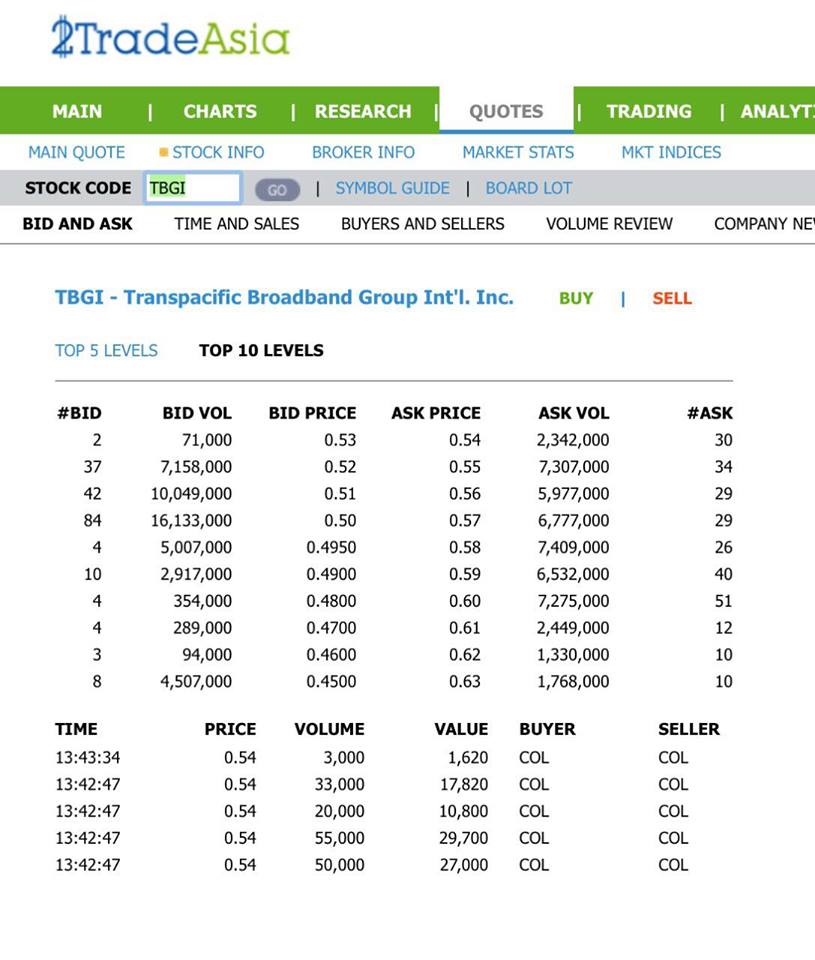Switch to TIME AND SALES tab
Screen dimensions: 815x960
pos(236,224)
